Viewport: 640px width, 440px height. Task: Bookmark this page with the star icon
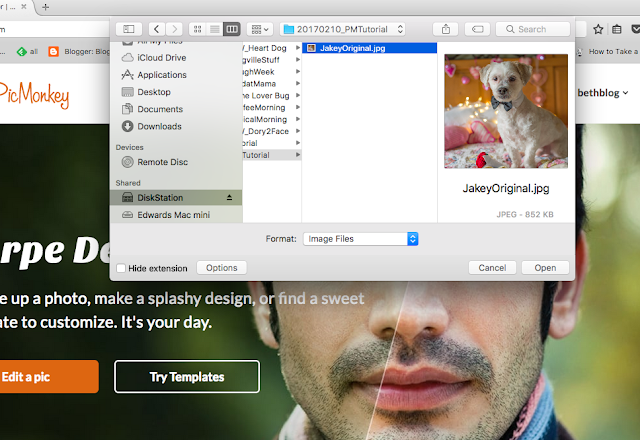(598, 29)
